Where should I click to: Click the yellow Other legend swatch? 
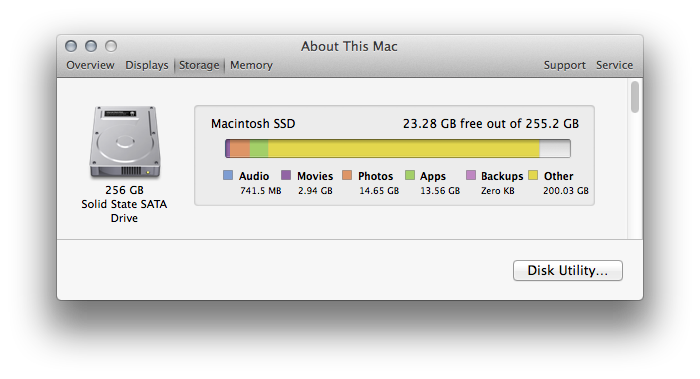tap(533, 175)
